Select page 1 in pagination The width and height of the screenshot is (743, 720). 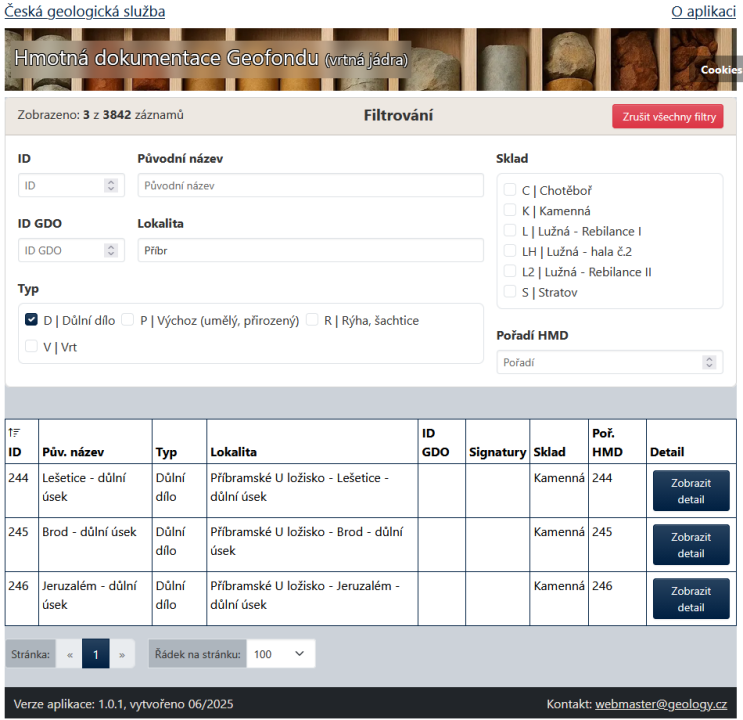point(96,654)
